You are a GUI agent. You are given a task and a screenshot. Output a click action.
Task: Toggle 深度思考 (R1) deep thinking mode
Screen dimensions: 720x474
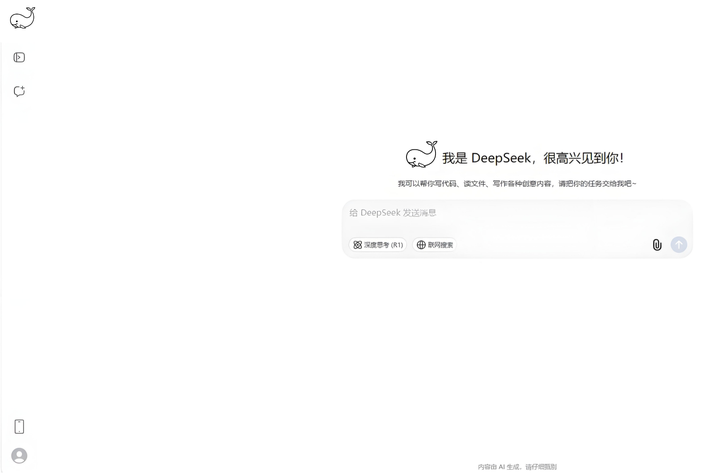click(x=378, y=245)
